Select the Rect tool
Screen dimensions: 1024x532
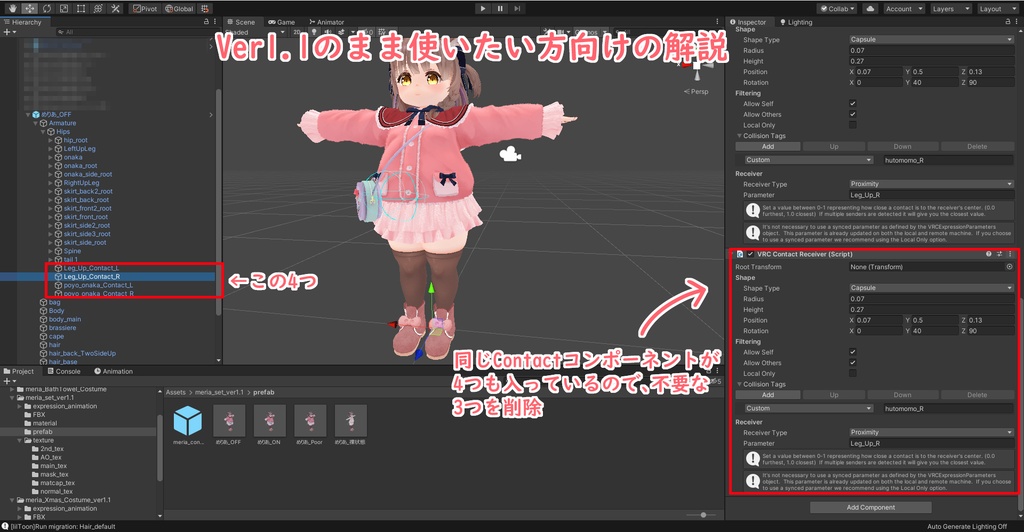click(81, 8)
